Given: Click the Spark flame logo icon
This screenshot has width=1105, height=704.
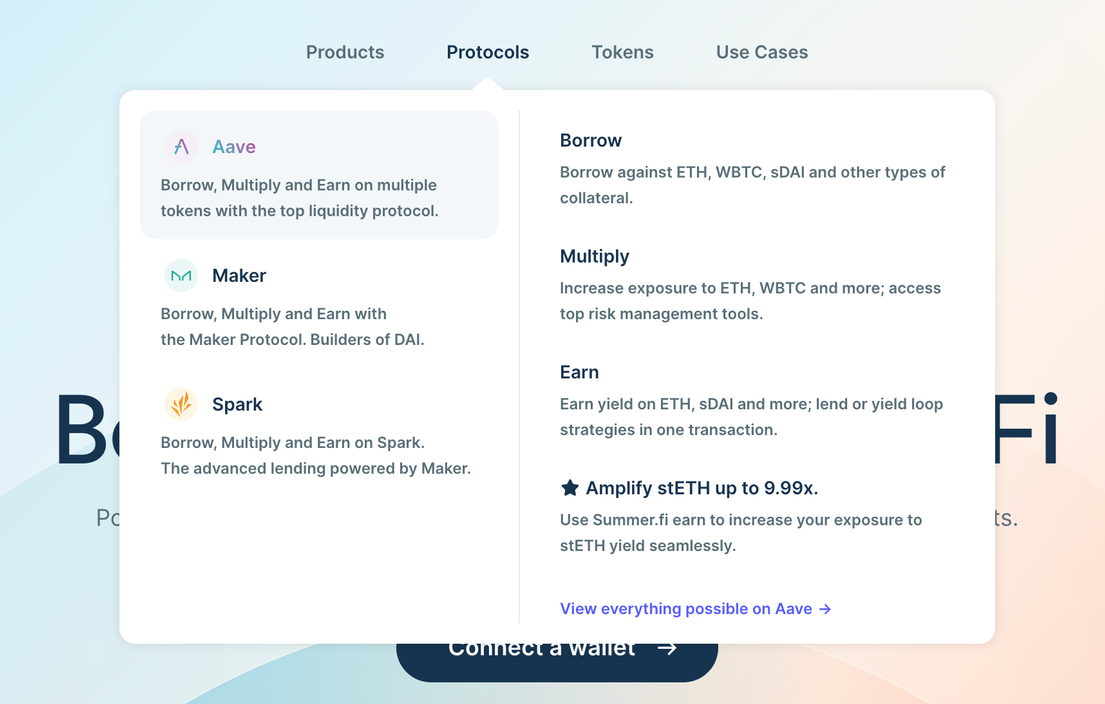Looking at the screenshot, I should 181,405.
